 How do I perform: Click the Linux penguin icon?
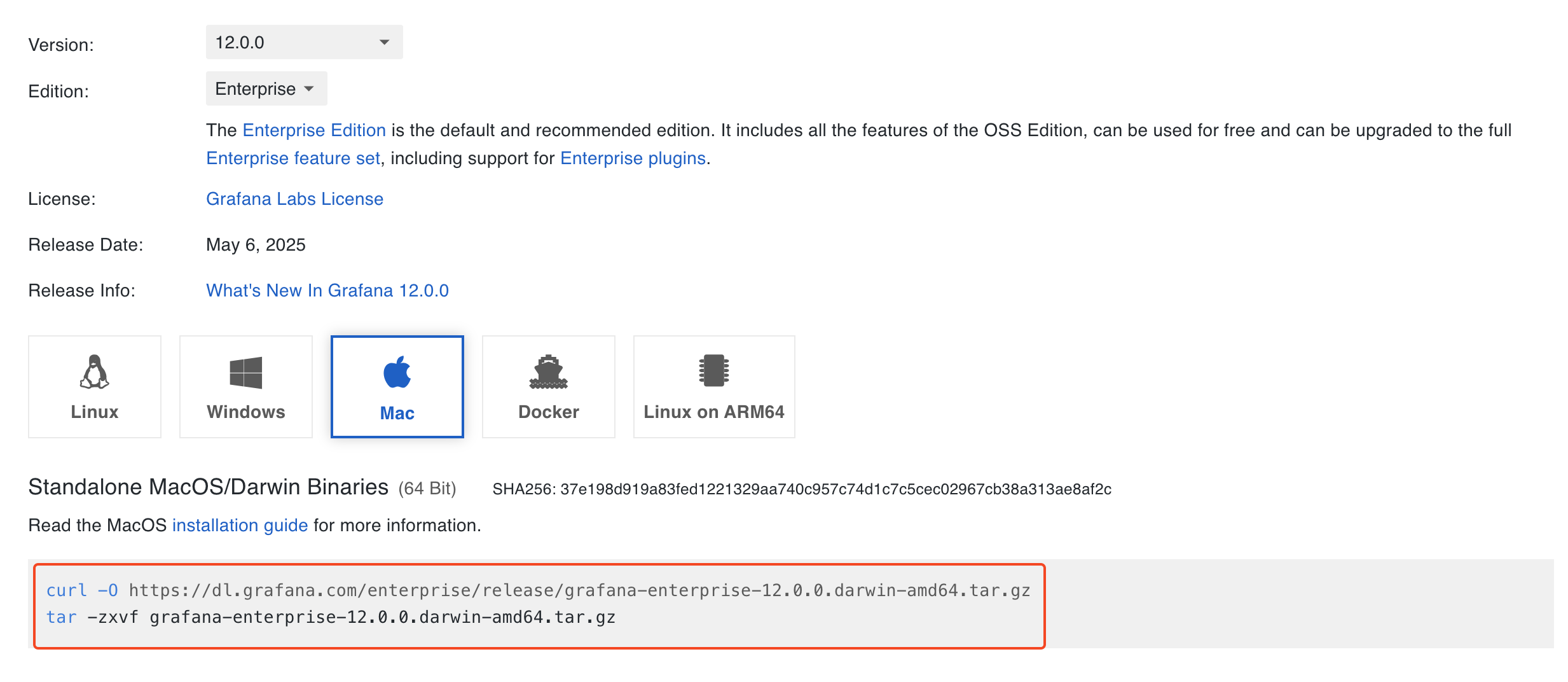(95, 372)
